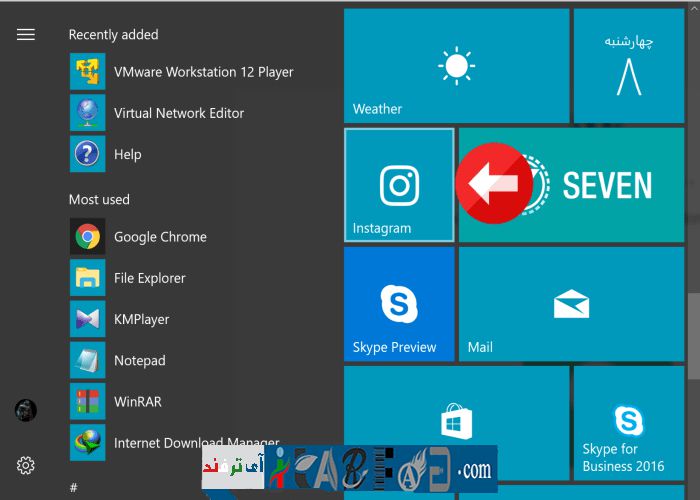Open the Weather tile

[456, 65]
